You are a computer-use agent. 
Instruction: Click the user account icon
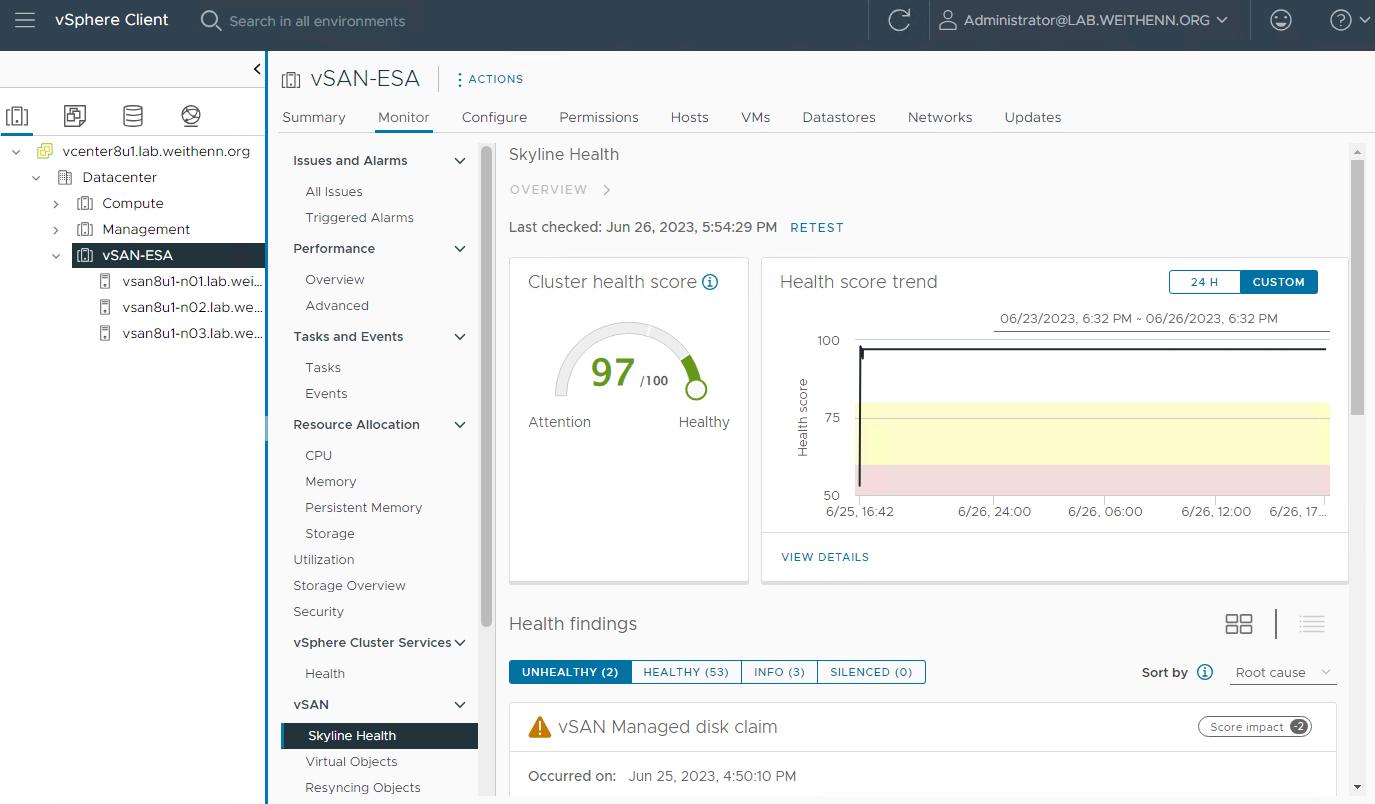click(x=947, y=20)
